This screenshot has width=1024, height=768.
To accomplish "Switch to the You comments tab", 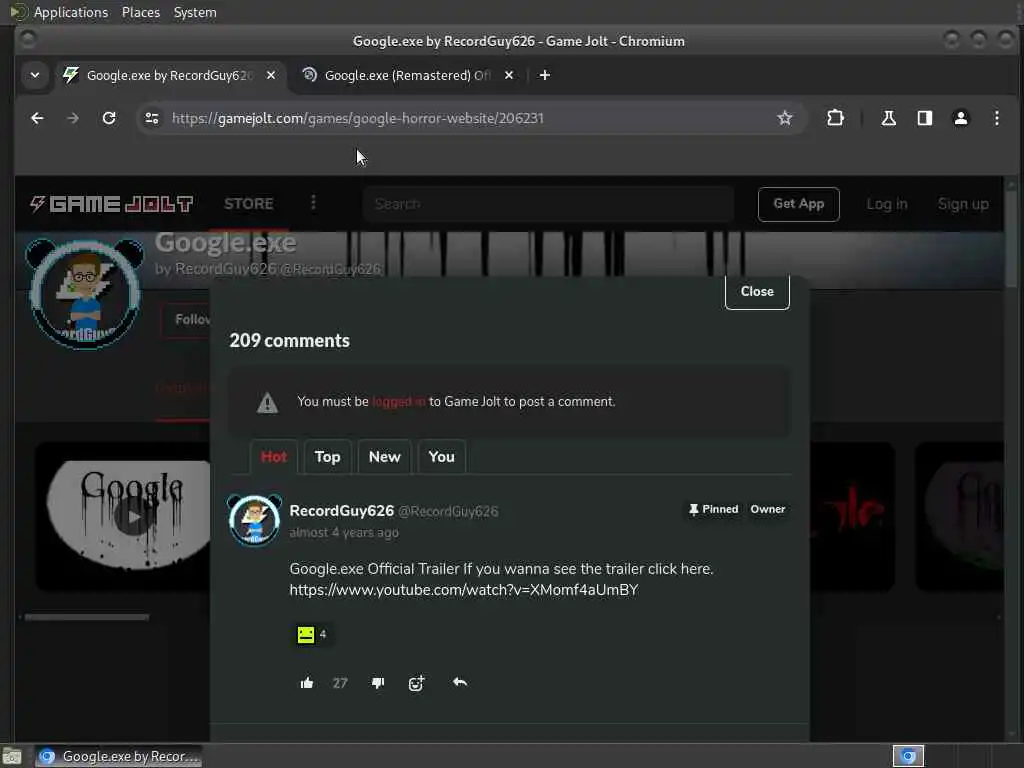I will pos(441,456).
